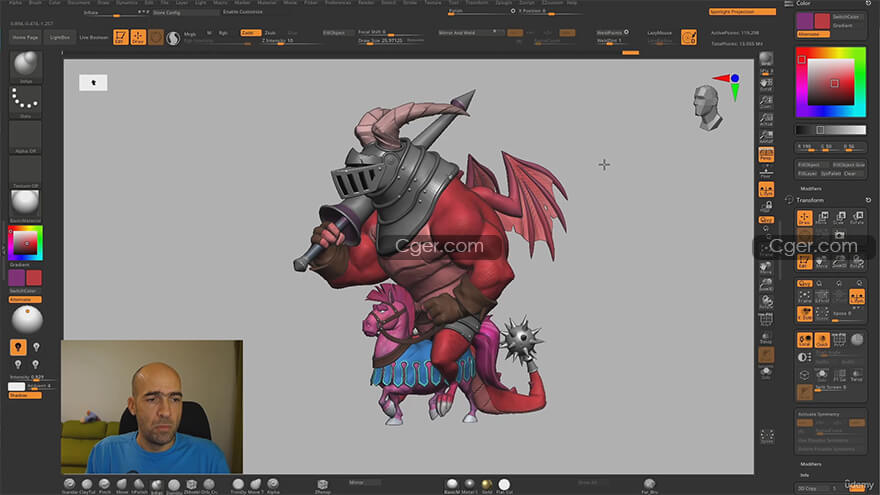Select the Standard brush at bottom
This screenshot has width=880, height=495.
(70, 485)
